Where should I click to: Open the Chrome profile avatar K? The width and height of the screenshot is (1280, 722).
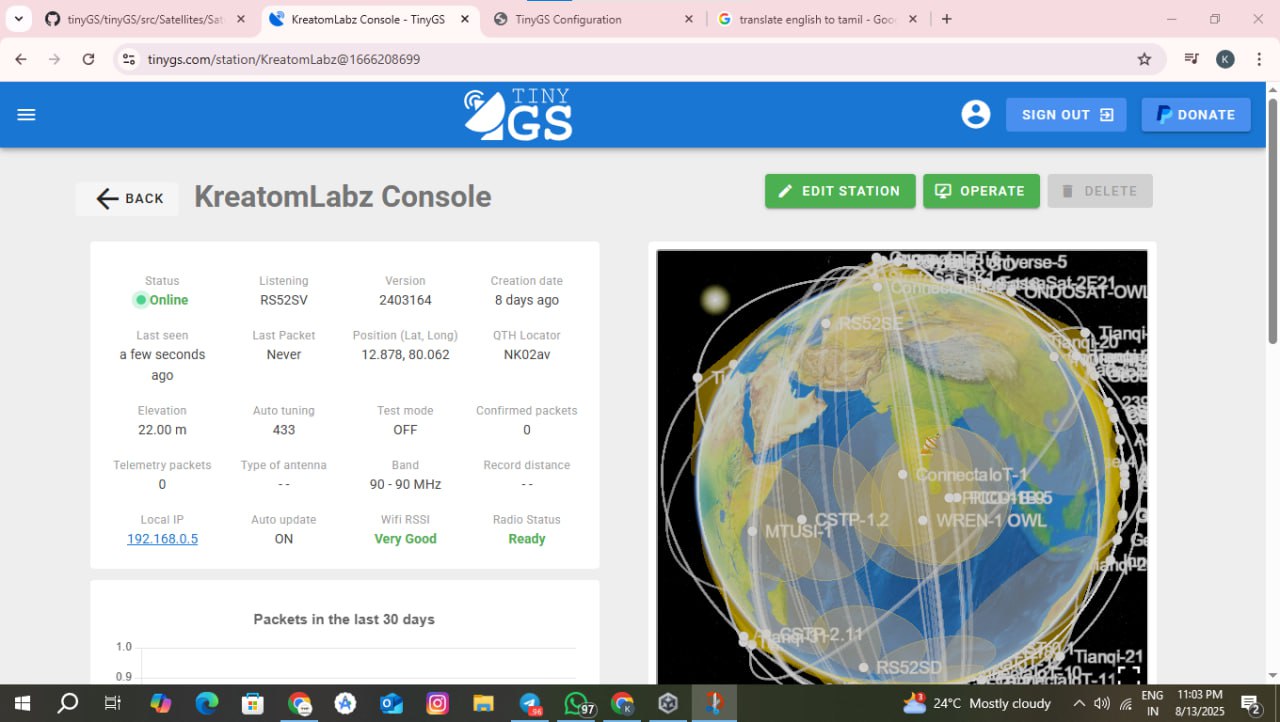tap(1225, 59)
